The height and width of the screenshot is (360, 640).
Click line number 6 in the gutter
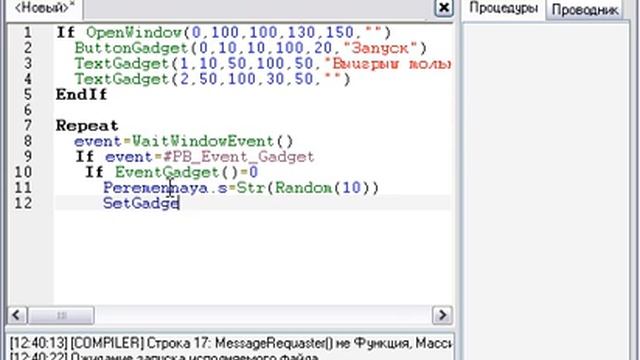coord(27,110)
